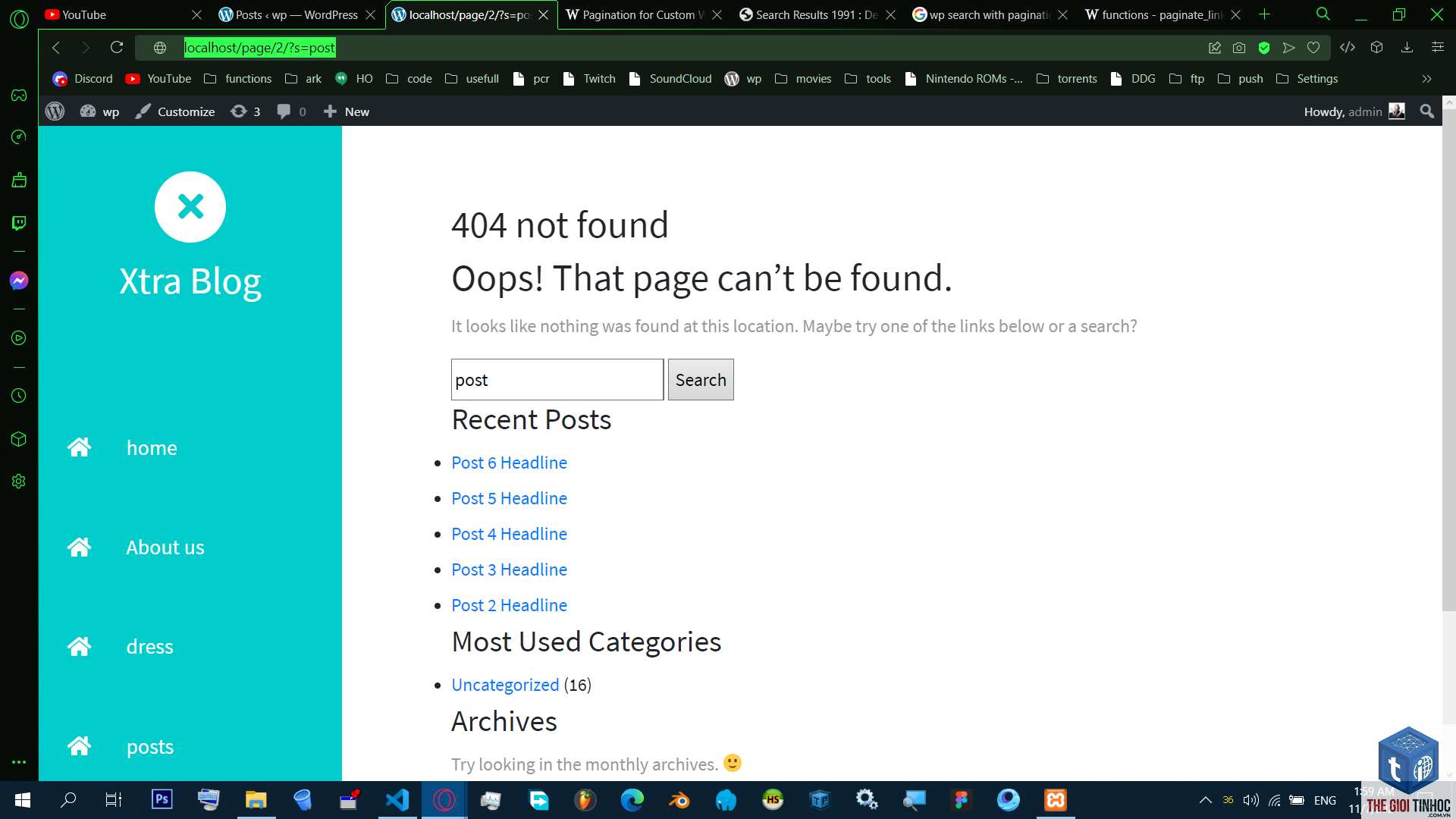Click the ad blocker shield icon

(1264, 48)
